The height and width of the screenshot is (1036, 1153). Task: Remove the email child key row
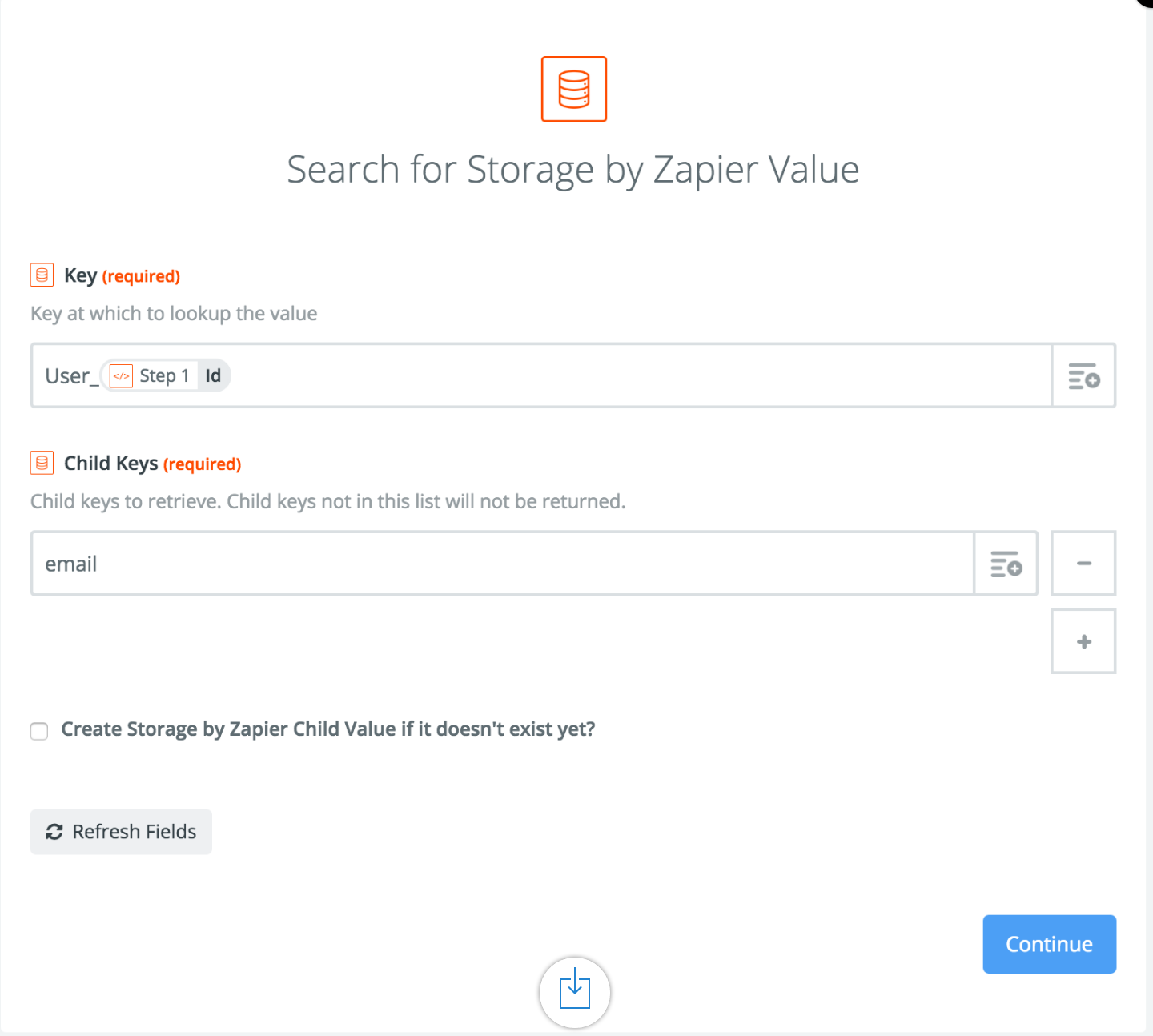pyautogui.click(x=1083, y=564)
